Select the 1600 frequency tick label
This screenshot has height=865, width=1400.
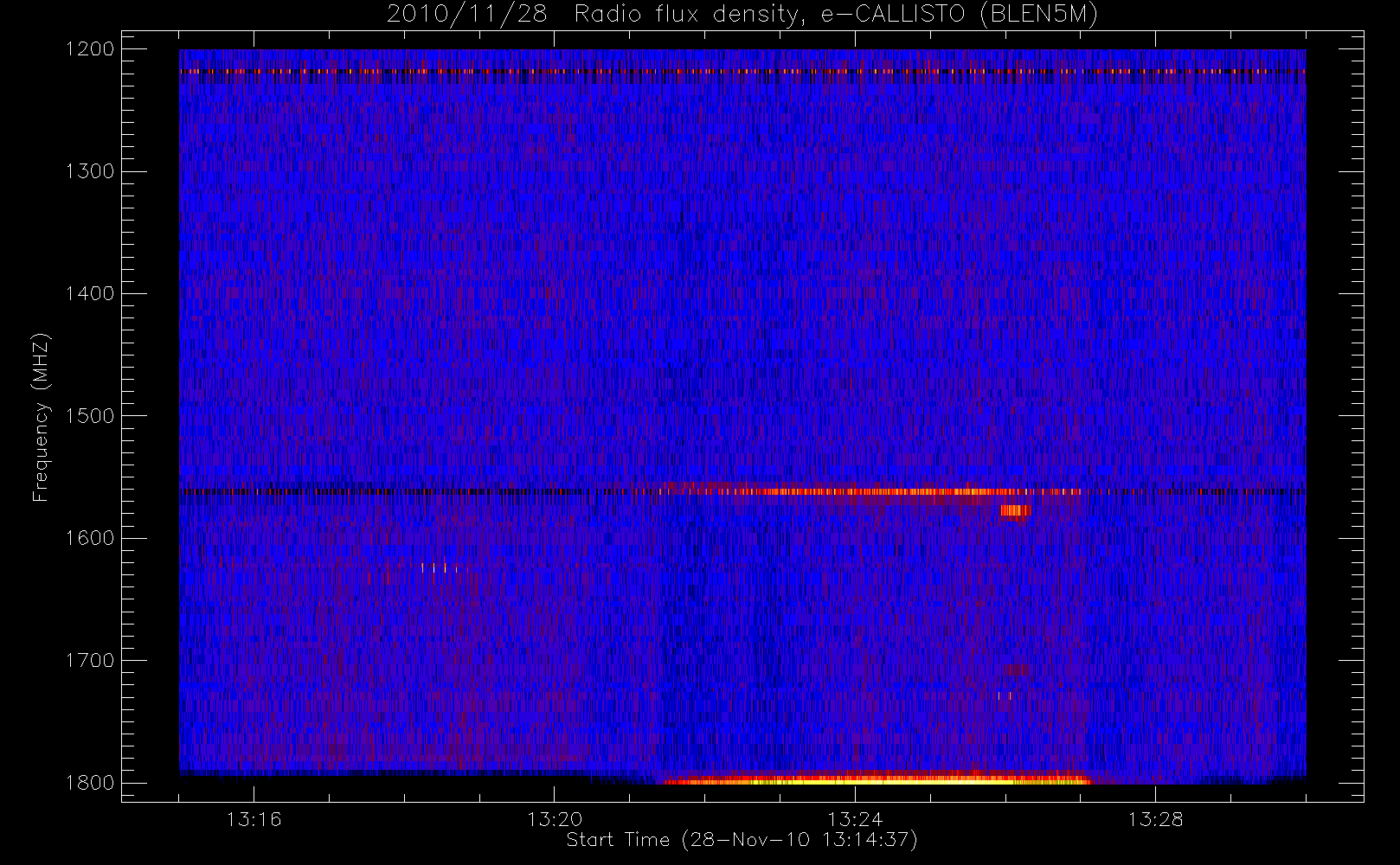click(91, 538)
